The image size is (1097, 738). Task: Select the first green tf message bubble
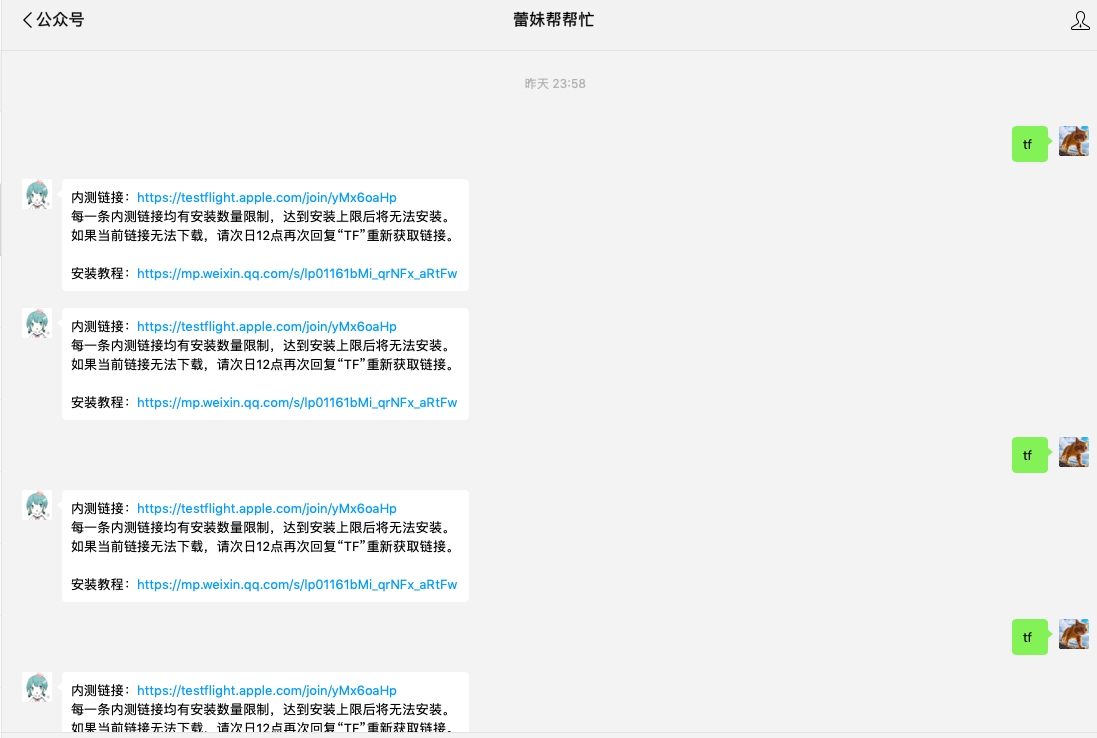point(1029,144)
